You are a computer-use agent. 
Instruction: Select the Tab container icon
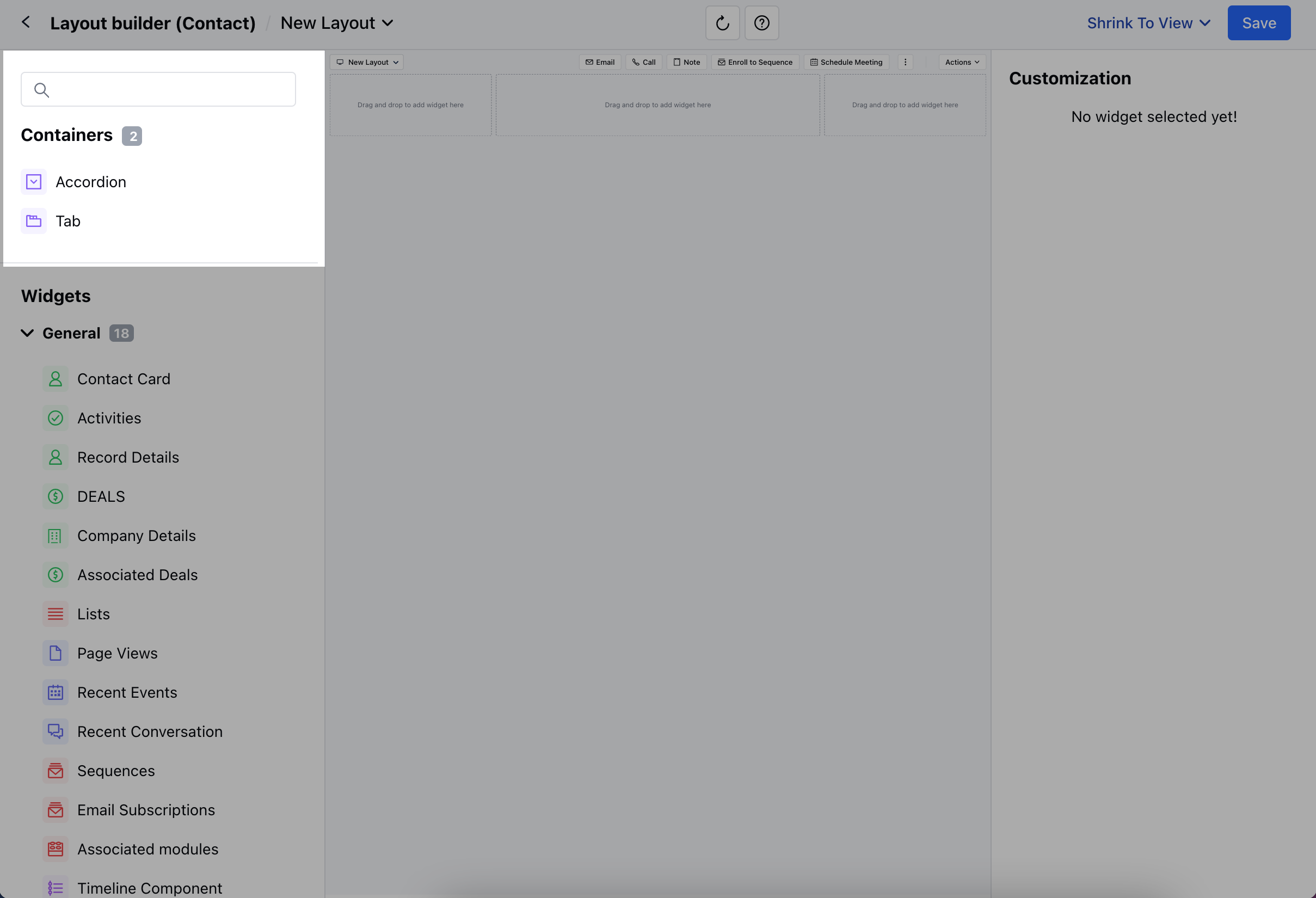coord(33,221)
